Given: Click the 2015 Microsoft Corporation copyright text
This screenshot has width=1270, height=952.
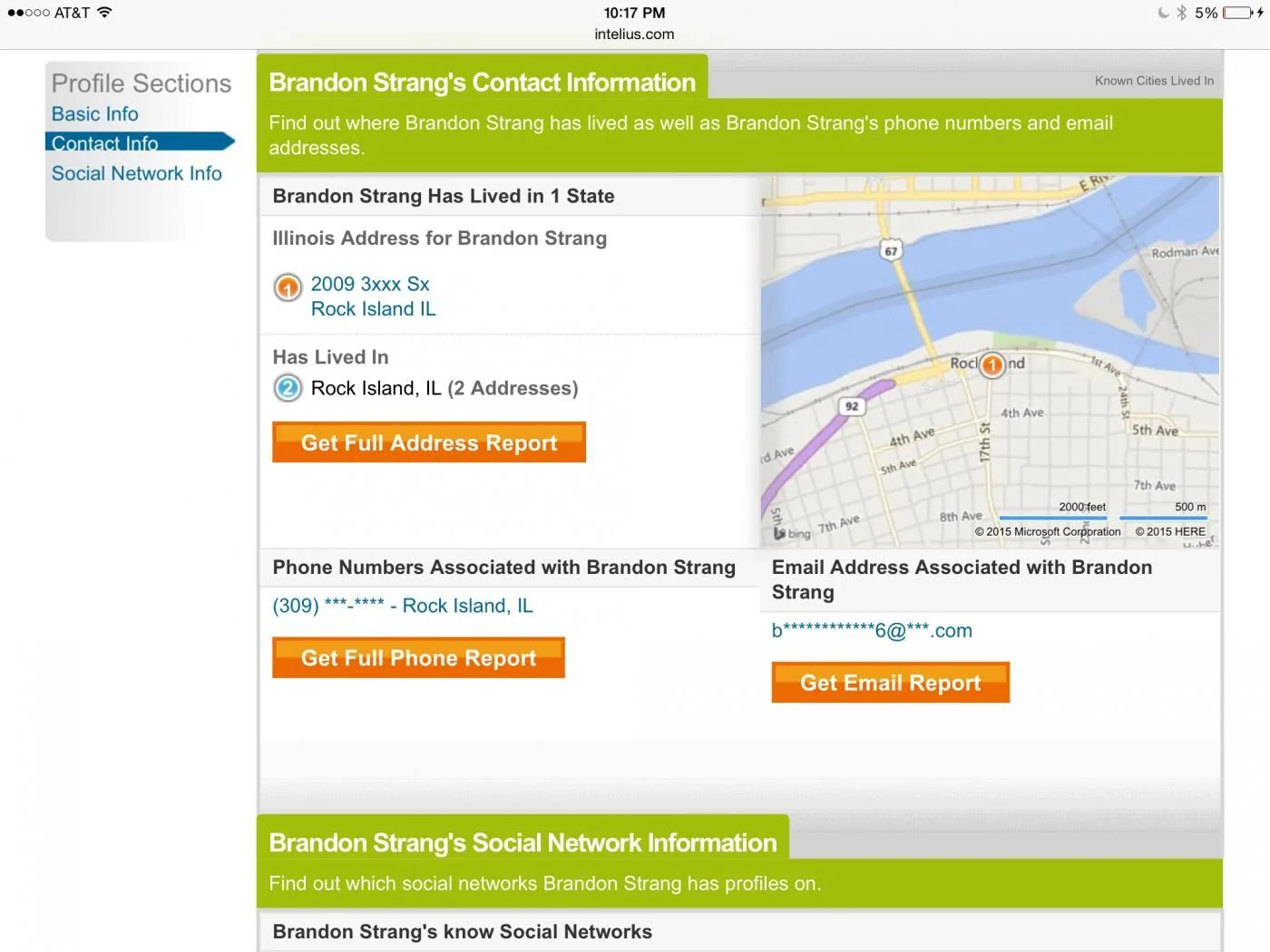Looking at the screenshot, I should point(1048,532).
